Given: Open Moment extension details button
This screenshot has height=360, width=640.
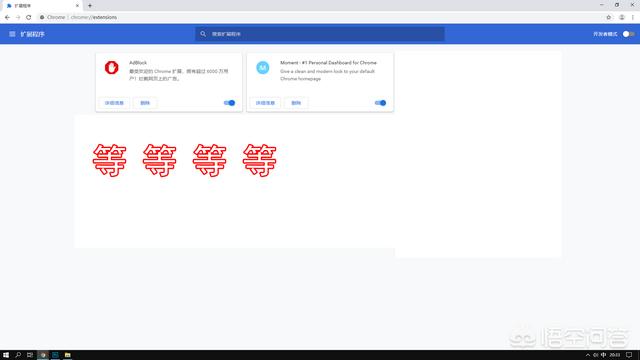Looking at the screenshot, I should (x=265, y=103).
